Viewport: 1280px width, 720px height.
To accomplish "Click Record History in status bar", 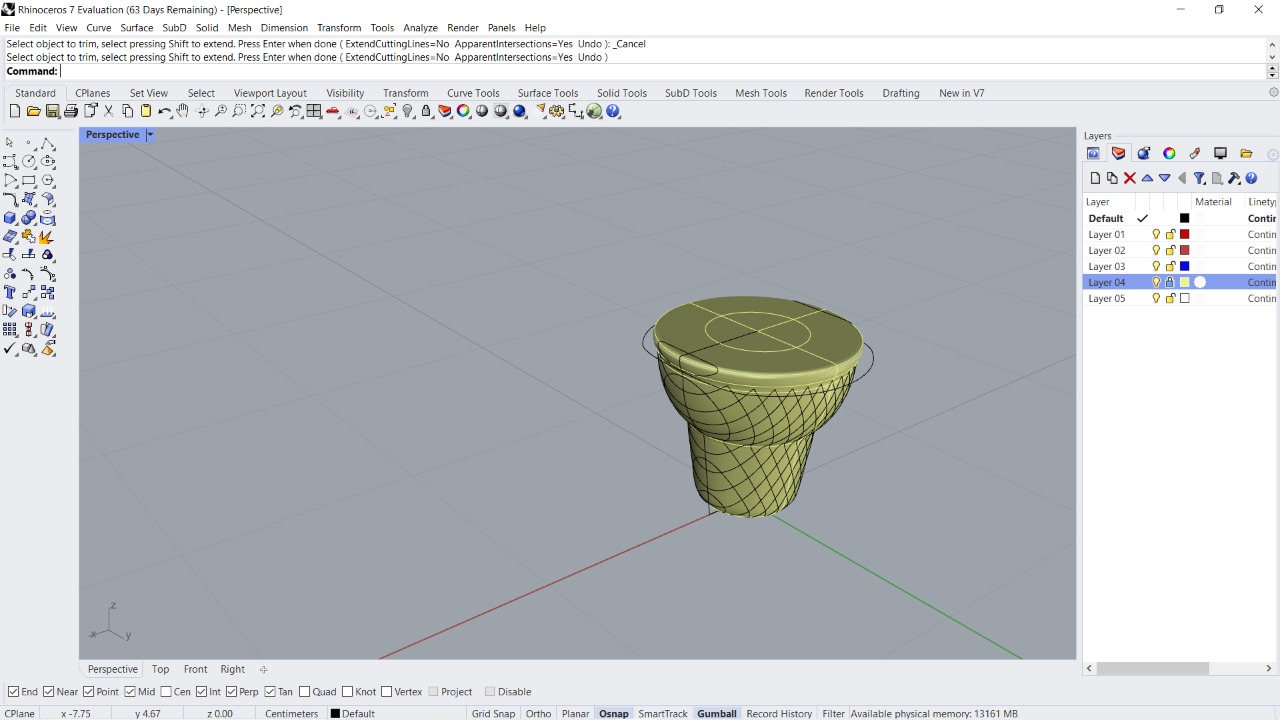I will 779,713.
